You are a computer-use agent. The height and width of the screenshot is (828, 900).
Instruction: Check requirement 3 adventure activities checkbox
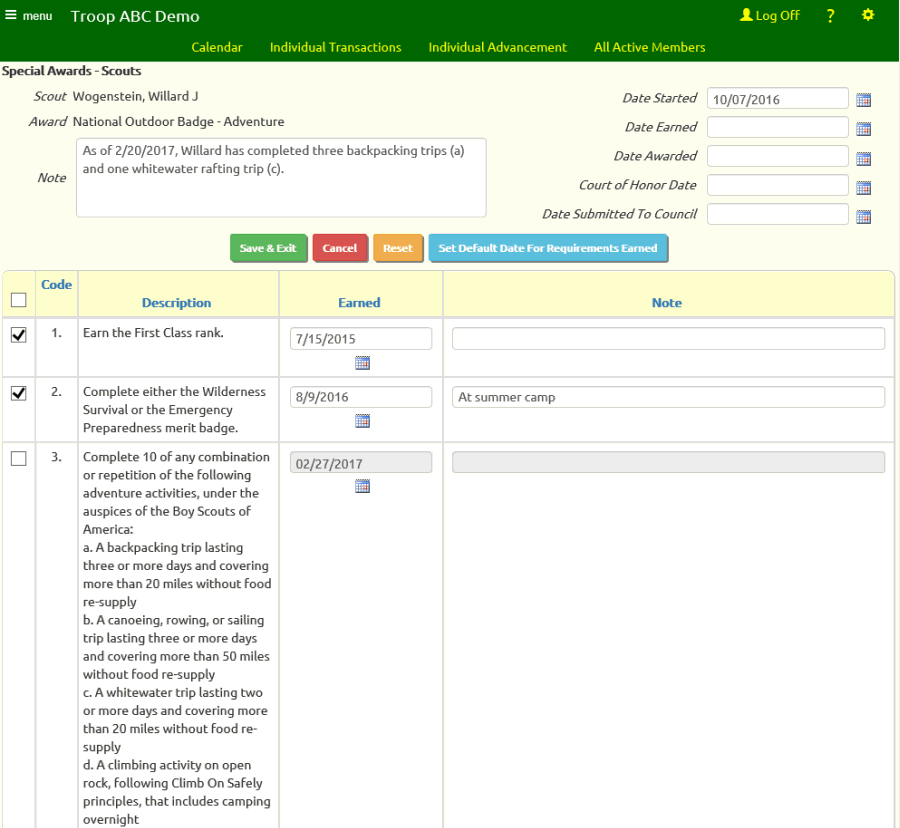coord(18,458)
